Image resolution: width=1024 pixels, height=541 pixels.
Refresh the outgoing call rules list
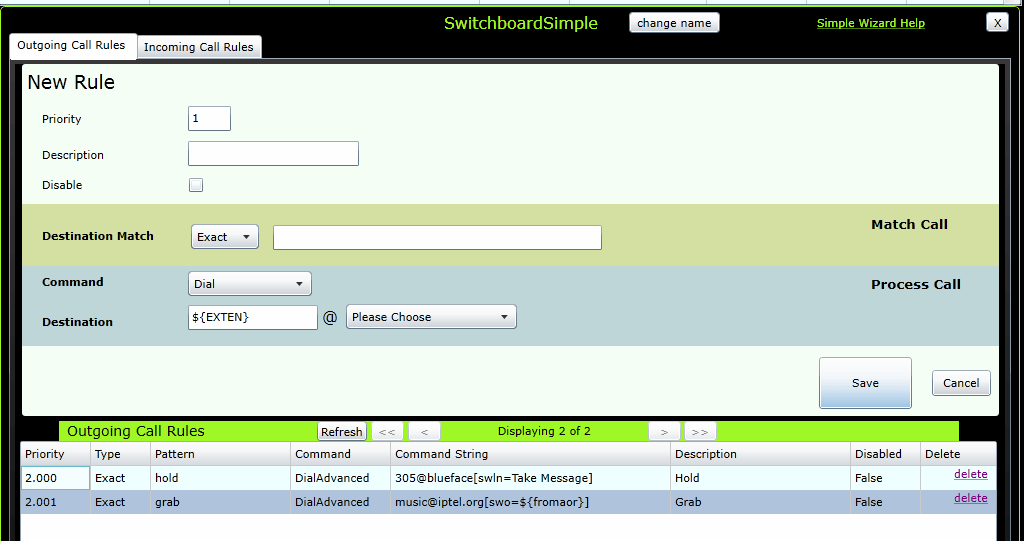(x=342, y=431)
